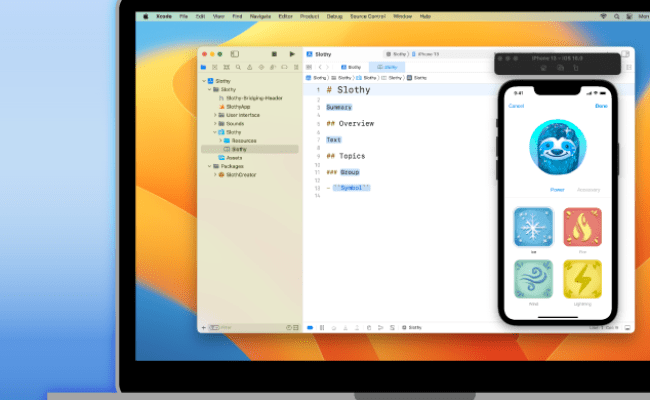The height and width of the screenshot is (400, 650).
Task: Toggle source control status filter in navigator footer
Action: [x=296, y=327]
